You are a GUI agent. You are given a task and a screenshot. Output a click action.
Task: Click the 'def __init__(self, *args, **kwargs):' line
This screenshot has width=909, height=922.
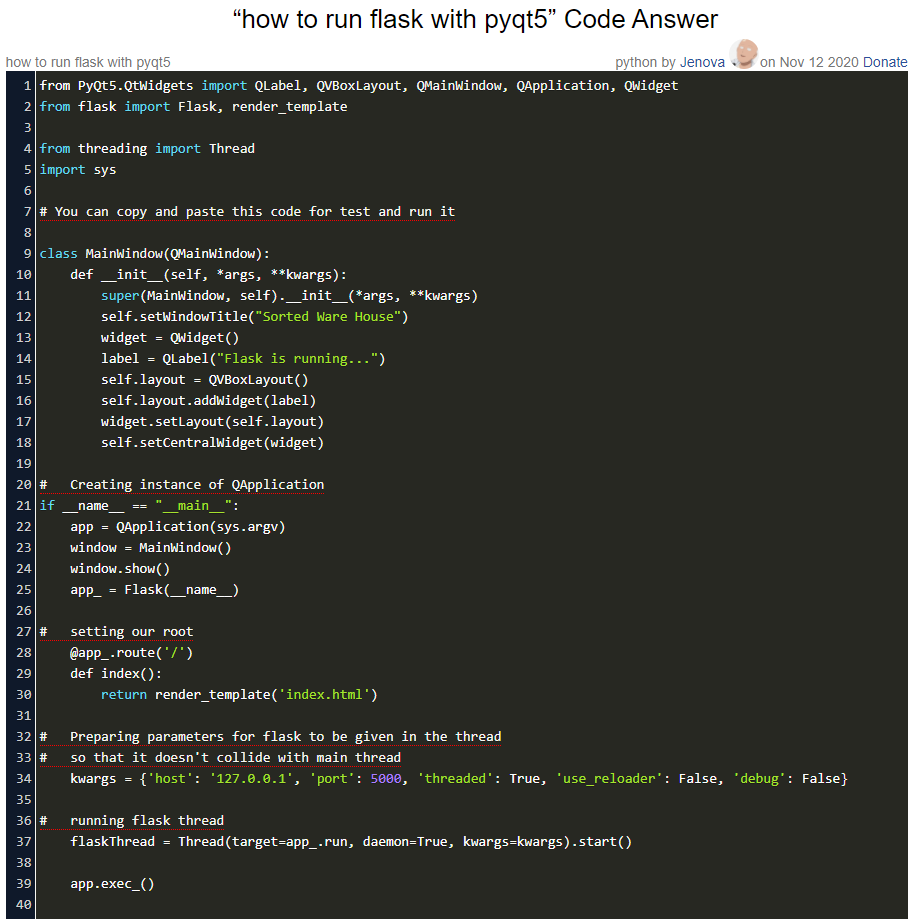209,275
